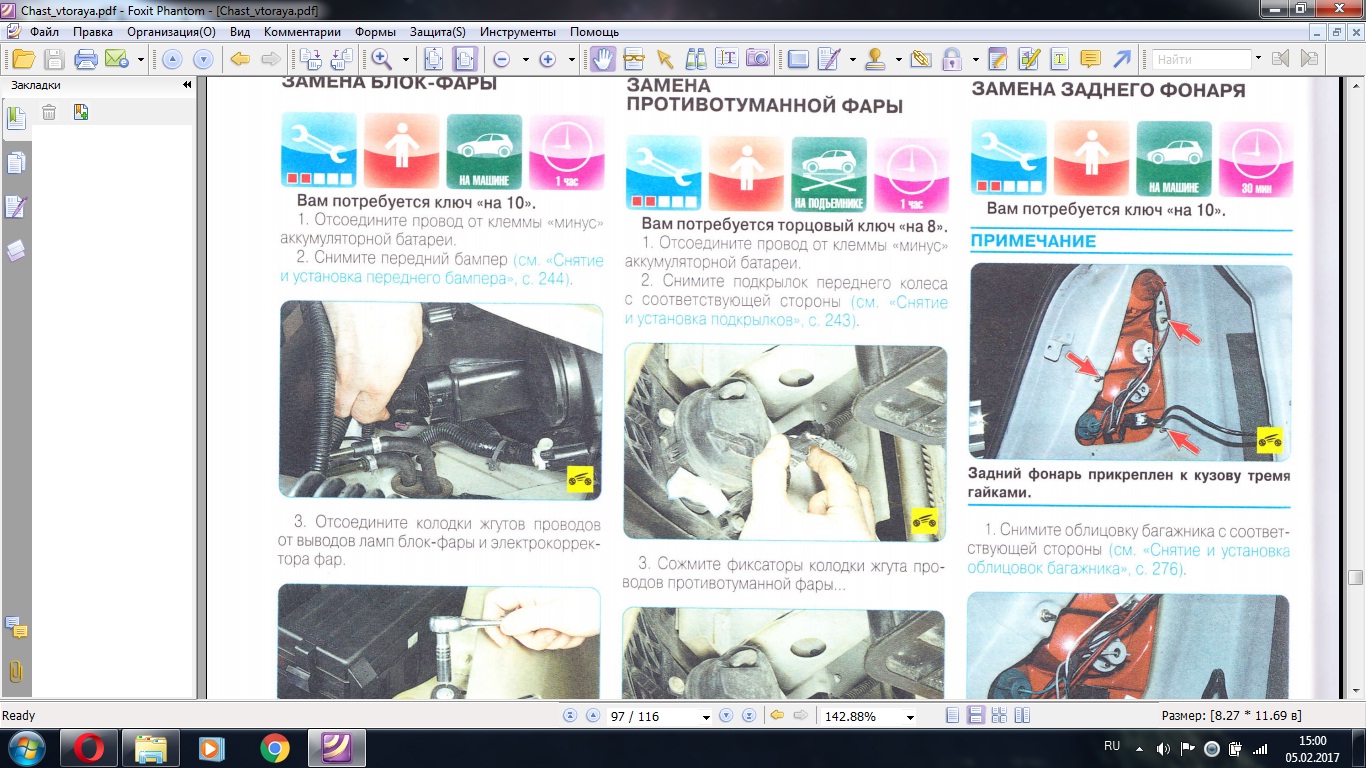Image resolution: width=1366 pixels, height=768 pixels.
Task: Open the Stamp tool dropdown arrow
Action: click(898, 60)
